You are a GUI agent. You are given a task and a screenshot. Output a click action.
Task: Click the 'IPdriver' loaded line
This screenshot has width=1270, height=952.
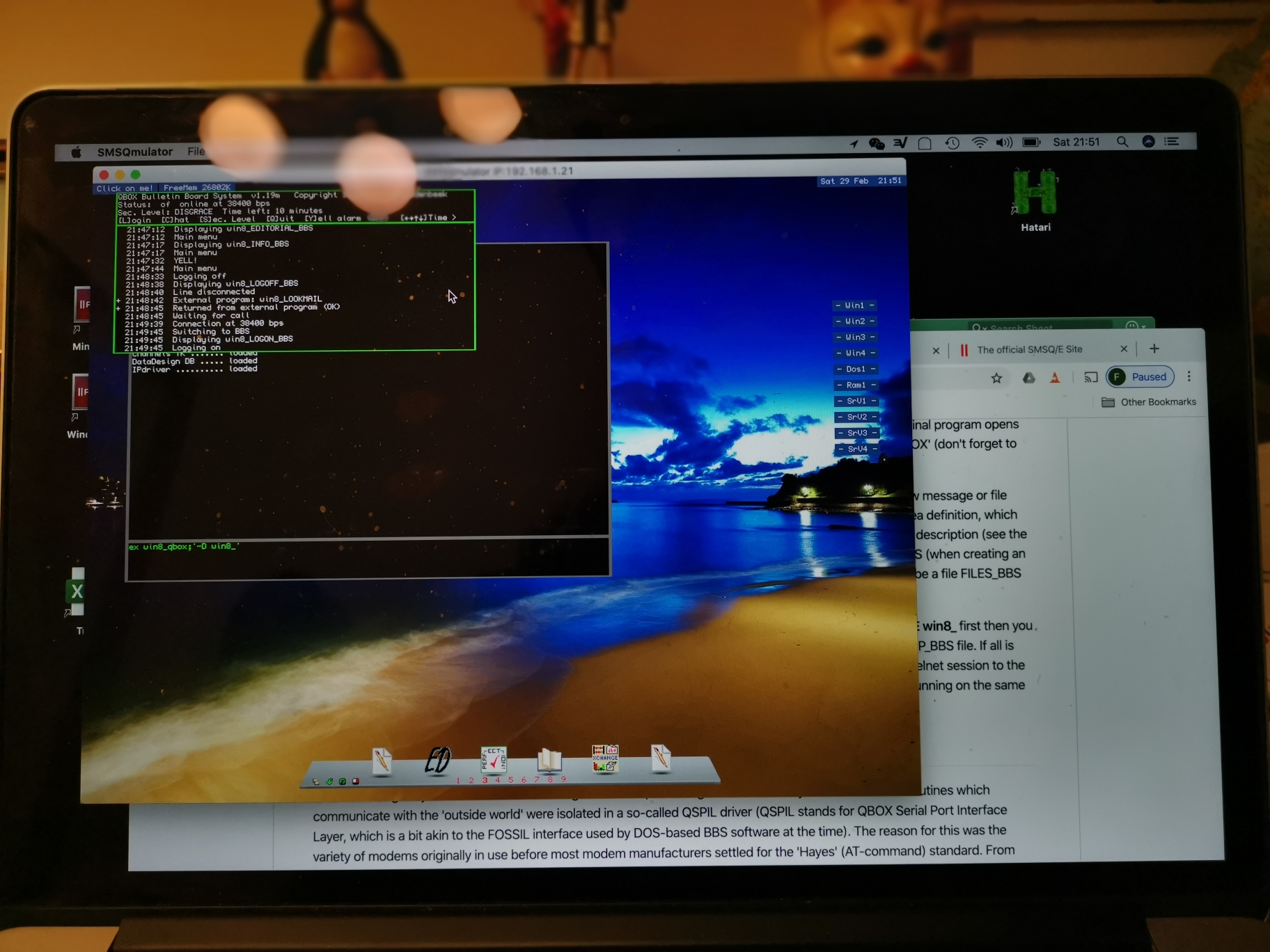(194, 370)
